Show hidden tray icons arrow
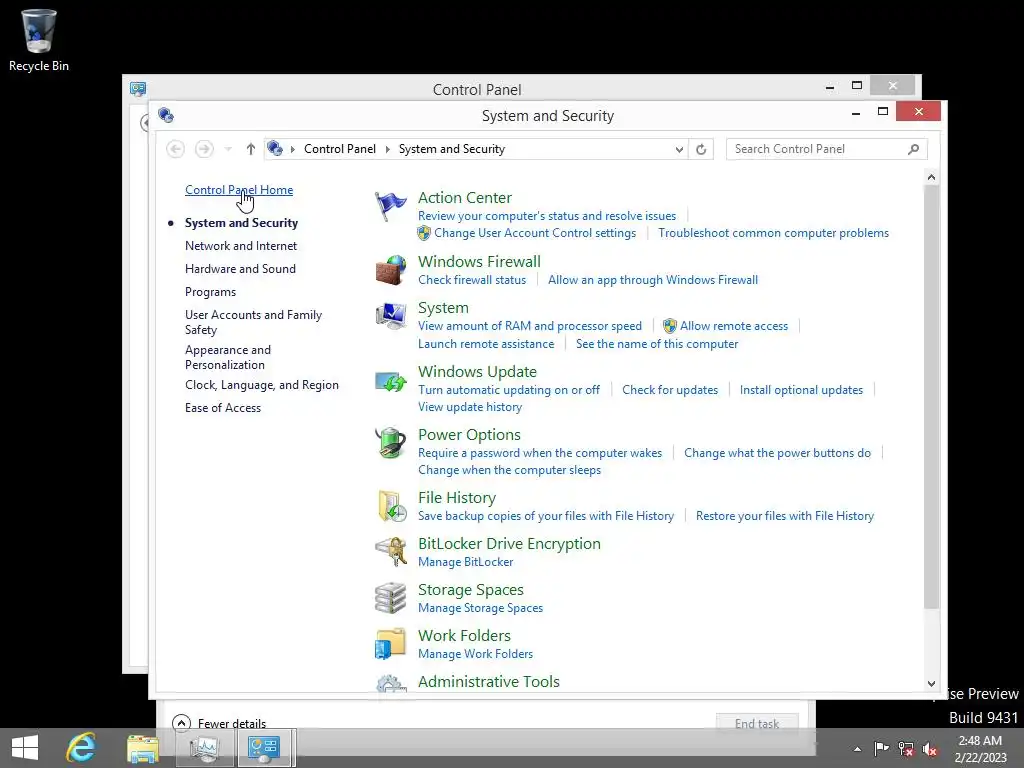The height and width of the screenshot is (768, 1024). pyautogui.click(x=857, y=749)
